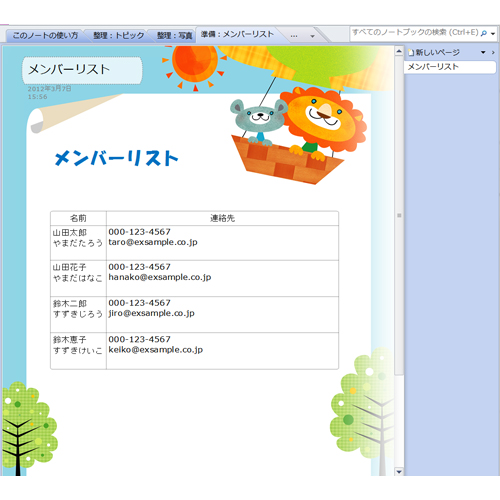Click the vertical scrollbar thumb
The height and width of the screenshot is (500, 500).
pos(399,215)
